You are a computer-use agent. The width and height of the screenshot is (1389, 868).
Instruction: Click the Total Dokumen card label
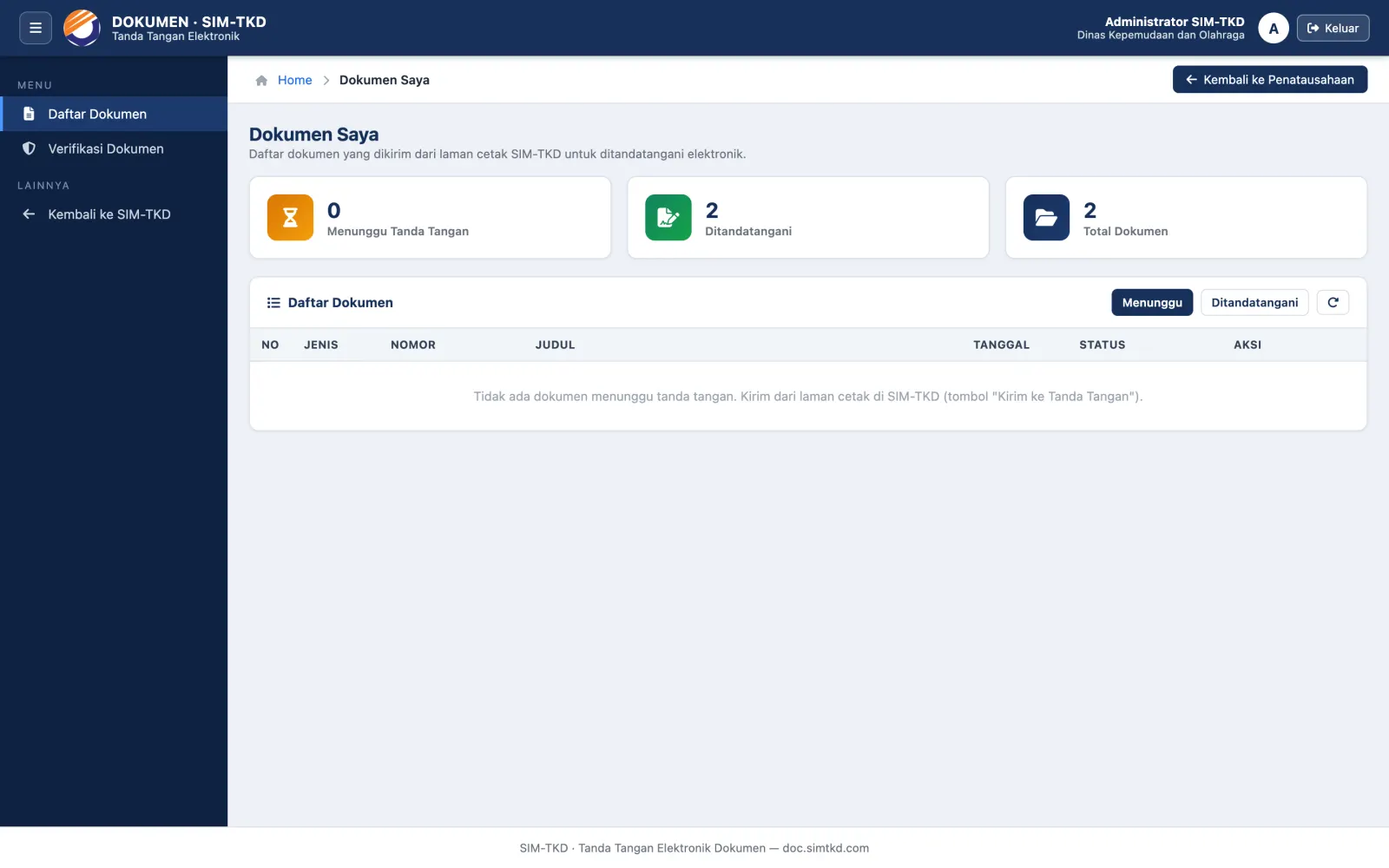point(1125,231)
